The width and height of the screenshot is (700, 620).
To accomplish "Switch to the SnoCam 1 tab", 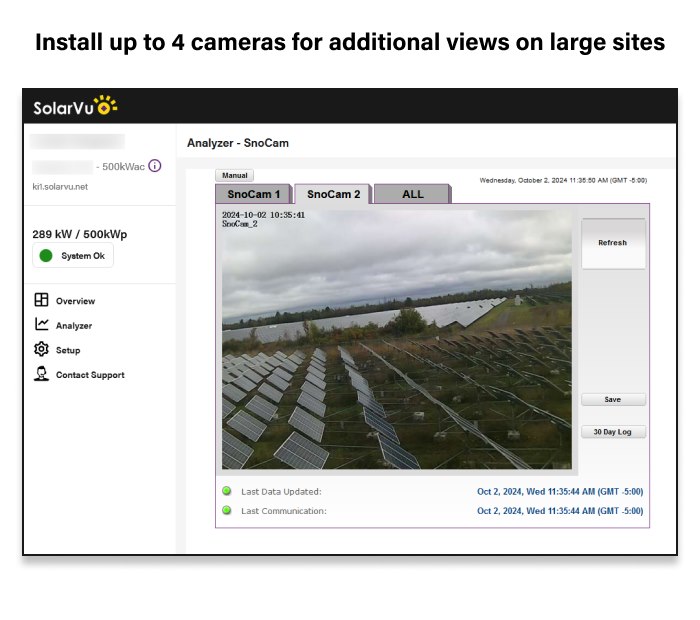I will [254, 194].
